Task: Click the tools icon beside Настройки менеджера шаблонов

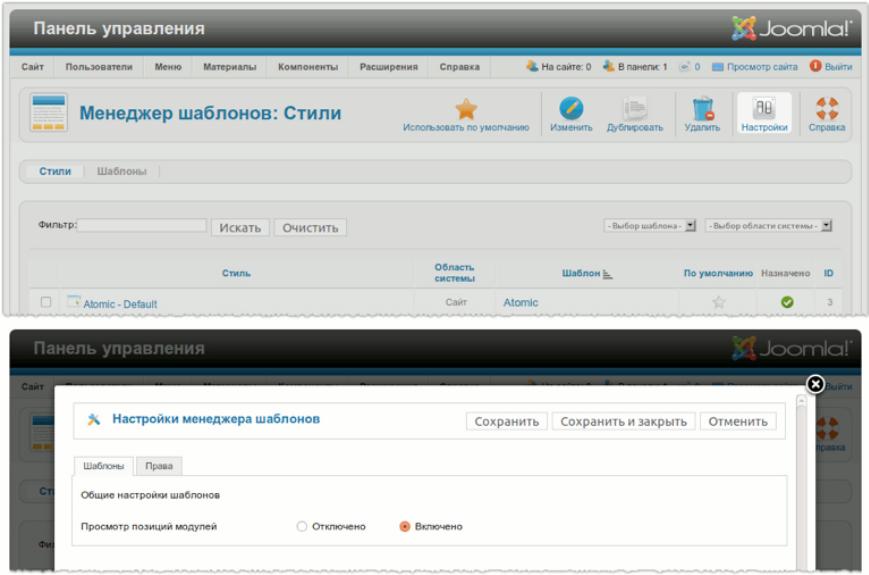Action: (x=94, y=419)
